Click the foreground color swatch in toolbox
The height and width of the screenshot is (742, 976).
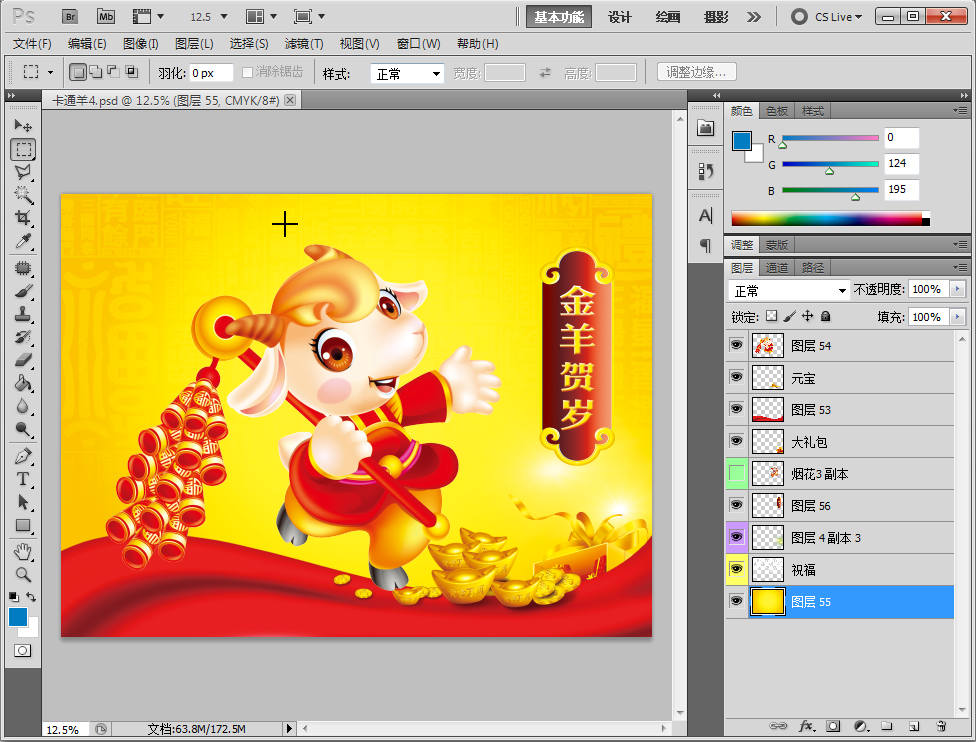pos(17,617)
